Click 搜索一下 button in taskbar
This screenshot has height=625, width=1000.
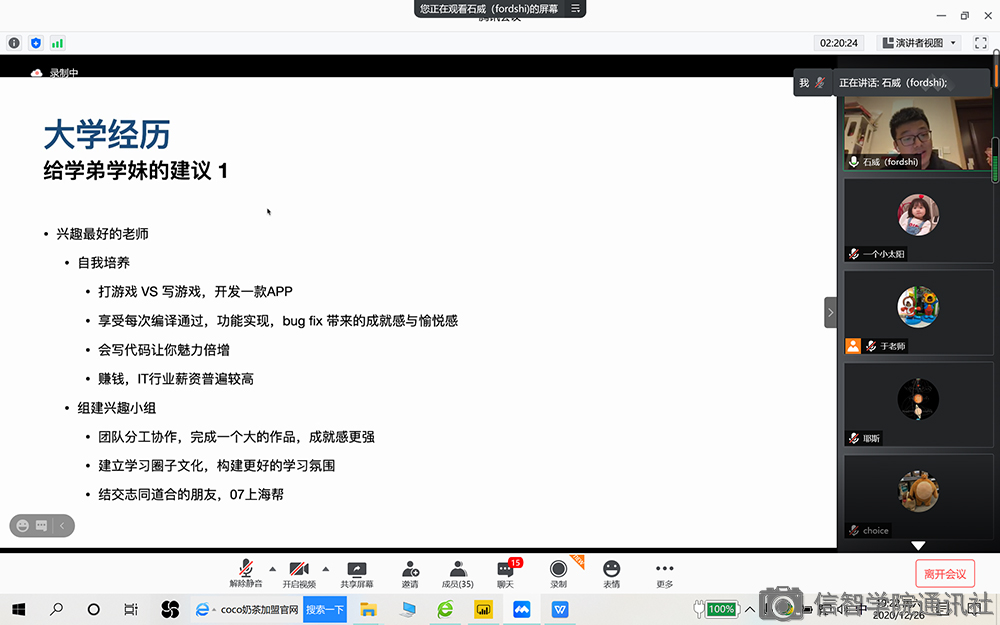point(325,609)
